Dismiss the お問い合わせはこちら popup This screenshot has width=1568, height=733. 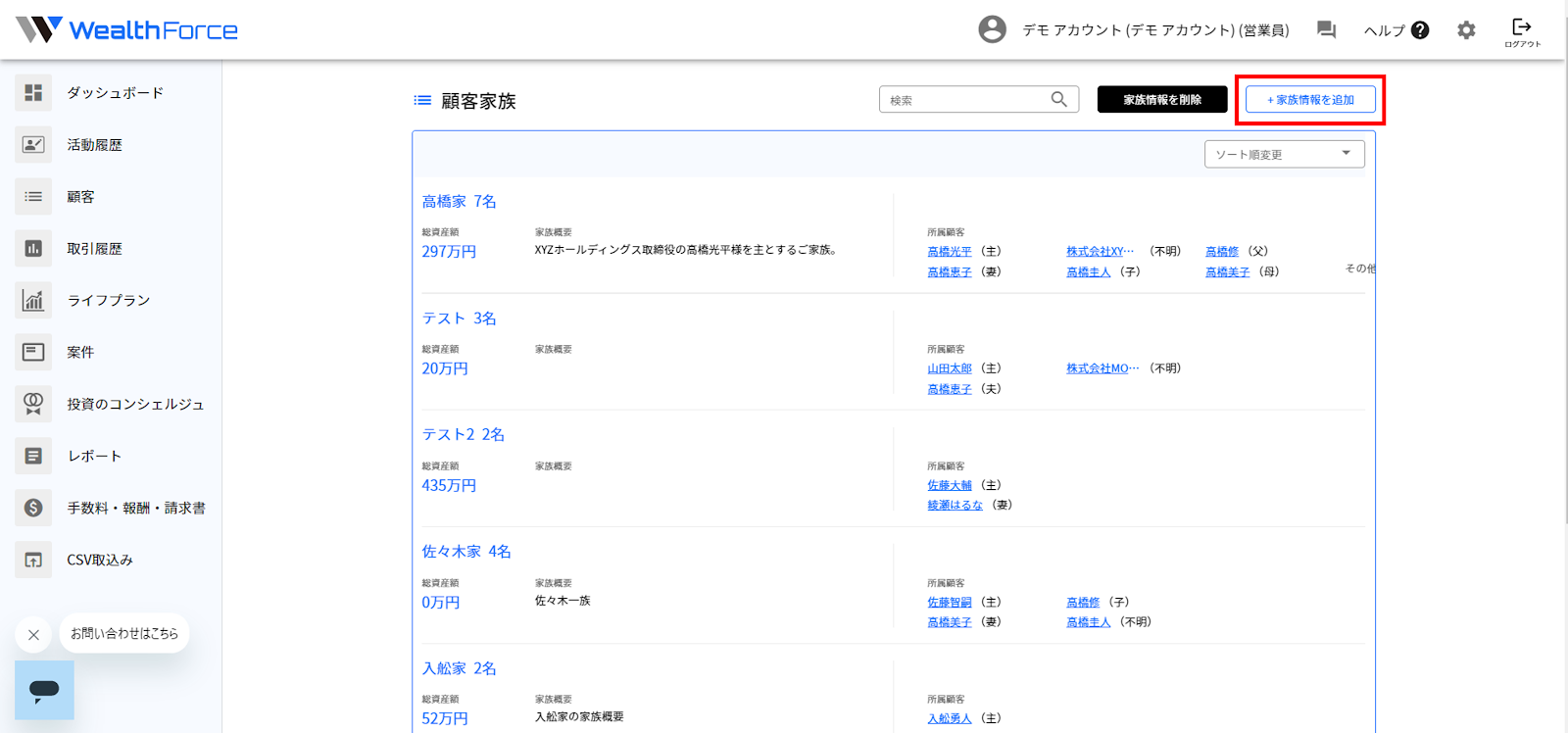[x=33, y=634]
